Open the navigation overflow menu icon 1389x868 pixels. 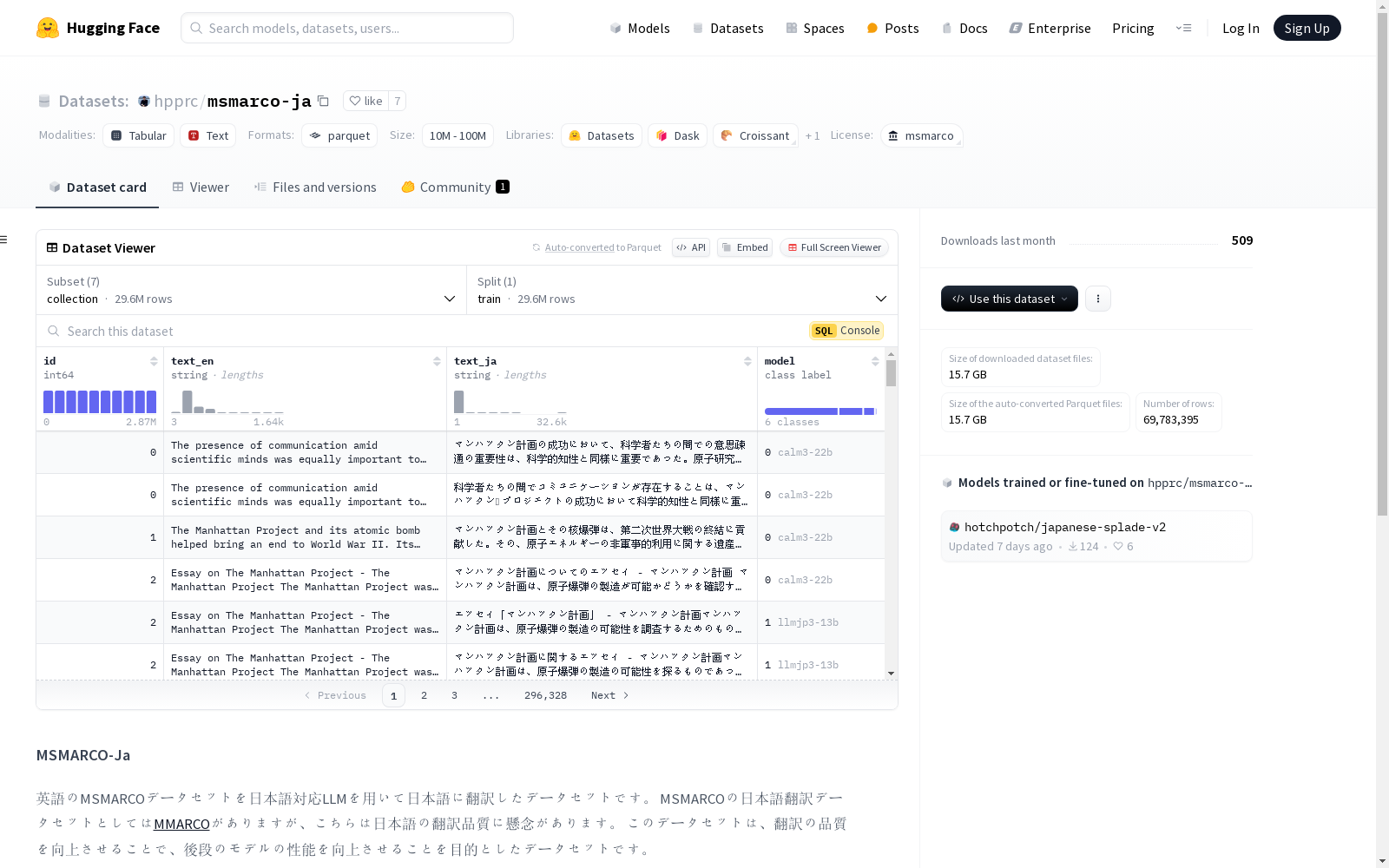tap(1183, 28)
